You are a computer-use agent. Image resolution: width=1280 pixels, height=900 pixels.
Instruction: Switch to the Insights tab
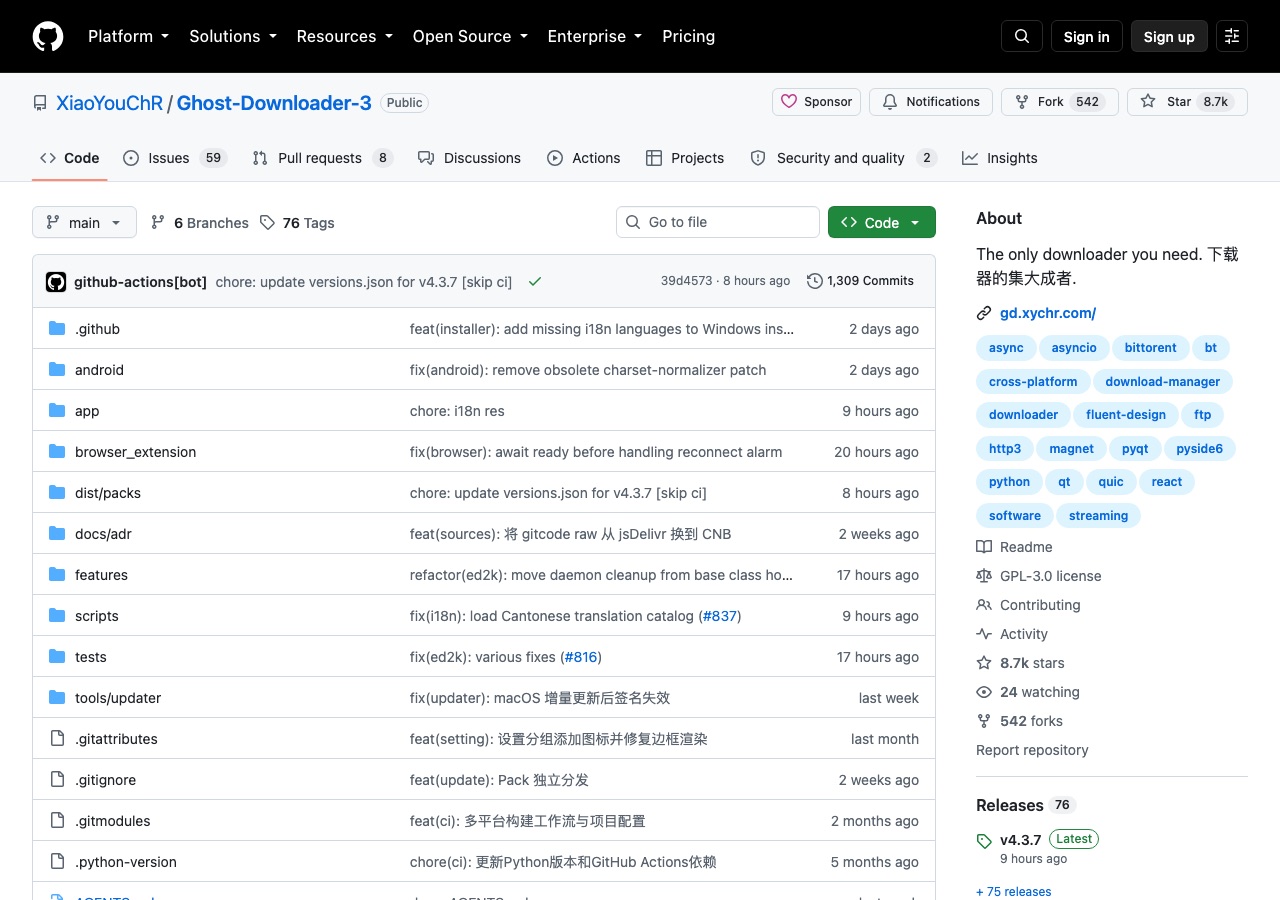click(1000, 158)
